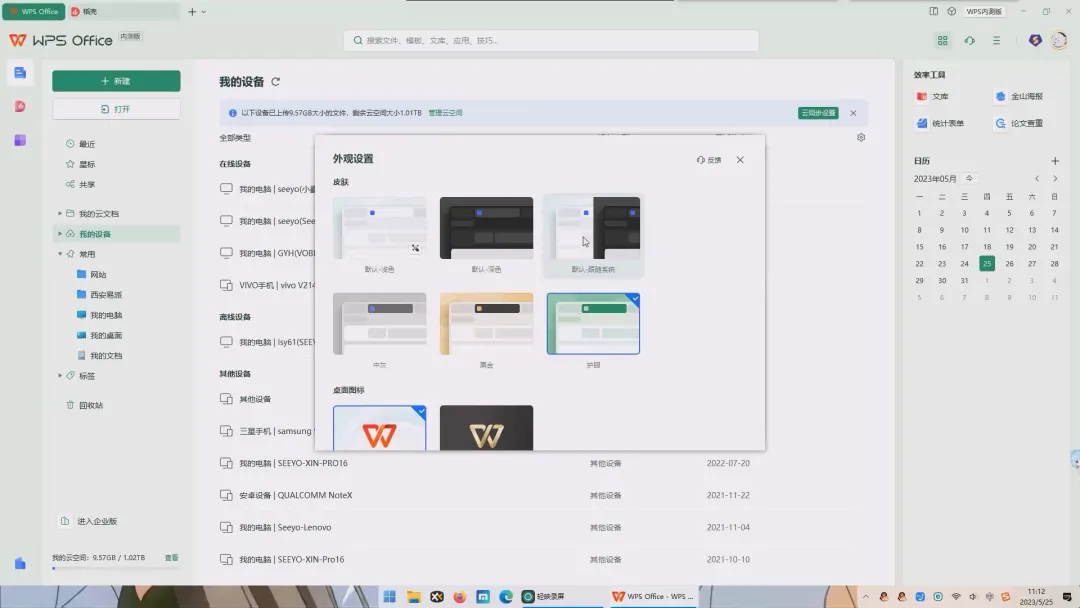Go to previous calendar month
Viewport: 1080px width, 608px height.
pos(1037,178)
